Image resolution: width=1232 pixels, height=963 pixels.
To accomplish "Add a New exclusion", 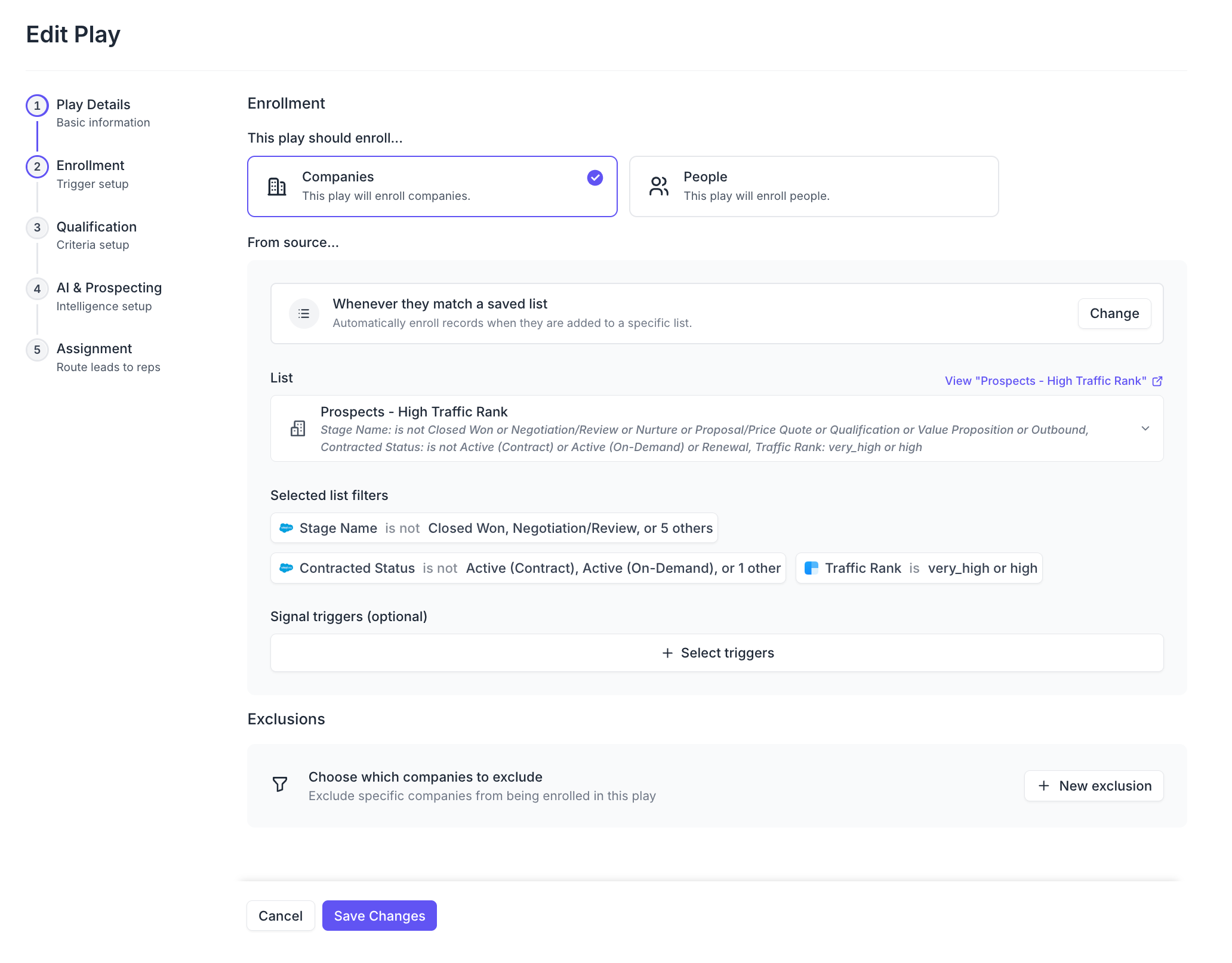I will pyautogui.click(x=1094, y=786).
